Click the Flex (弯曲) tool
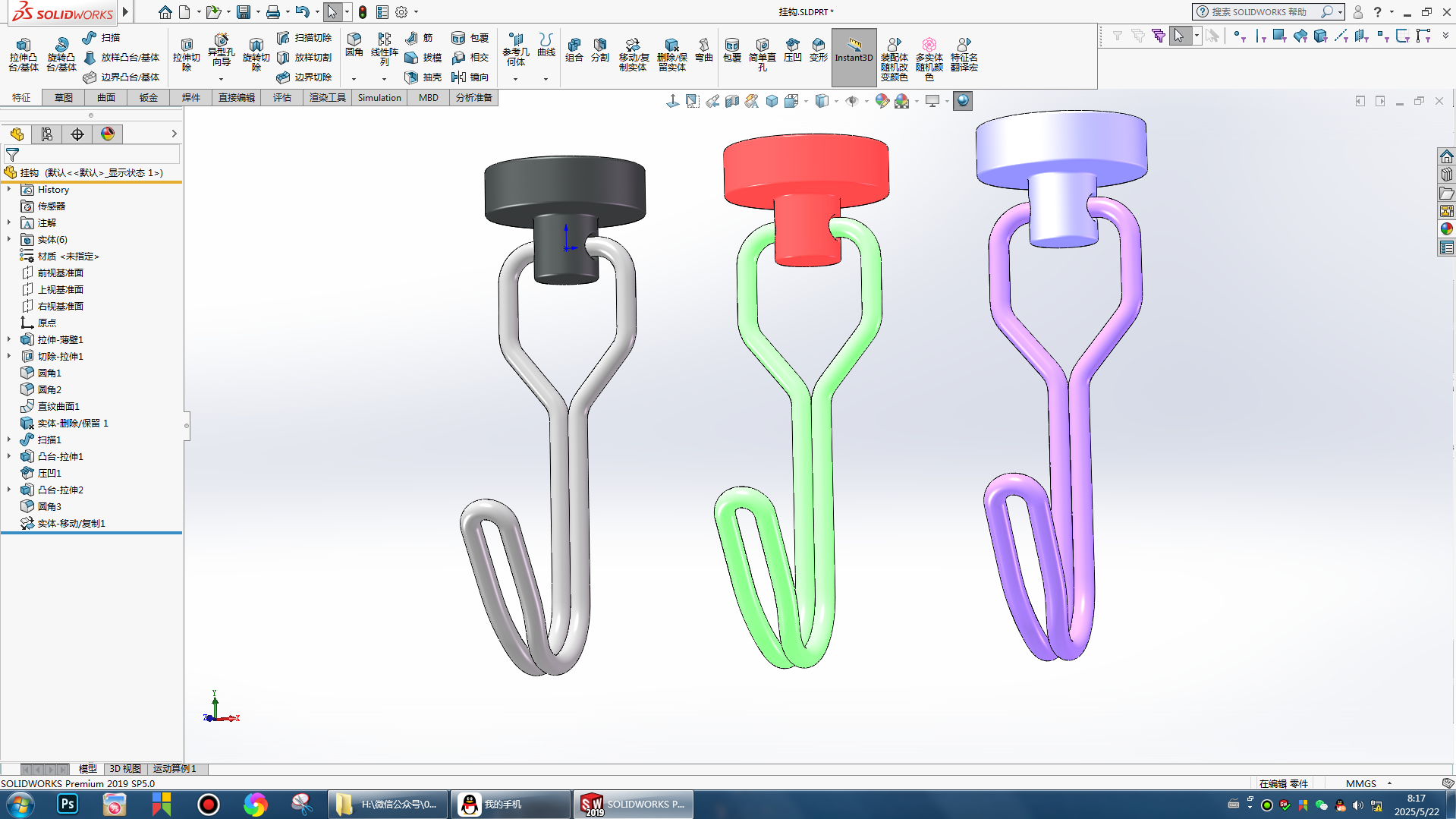Image resolution: width=1456 pixels, height=819 pixels. point(704,50)
